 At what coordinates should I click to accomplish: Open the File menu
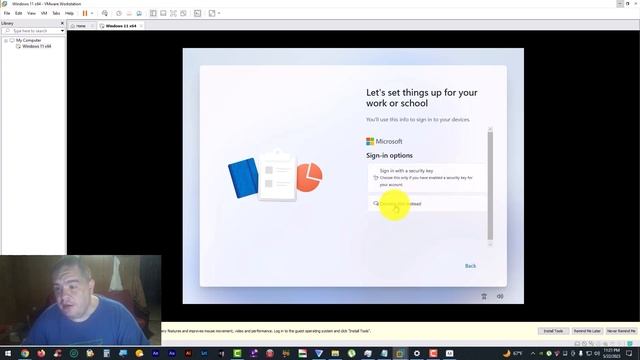[7, 13]
